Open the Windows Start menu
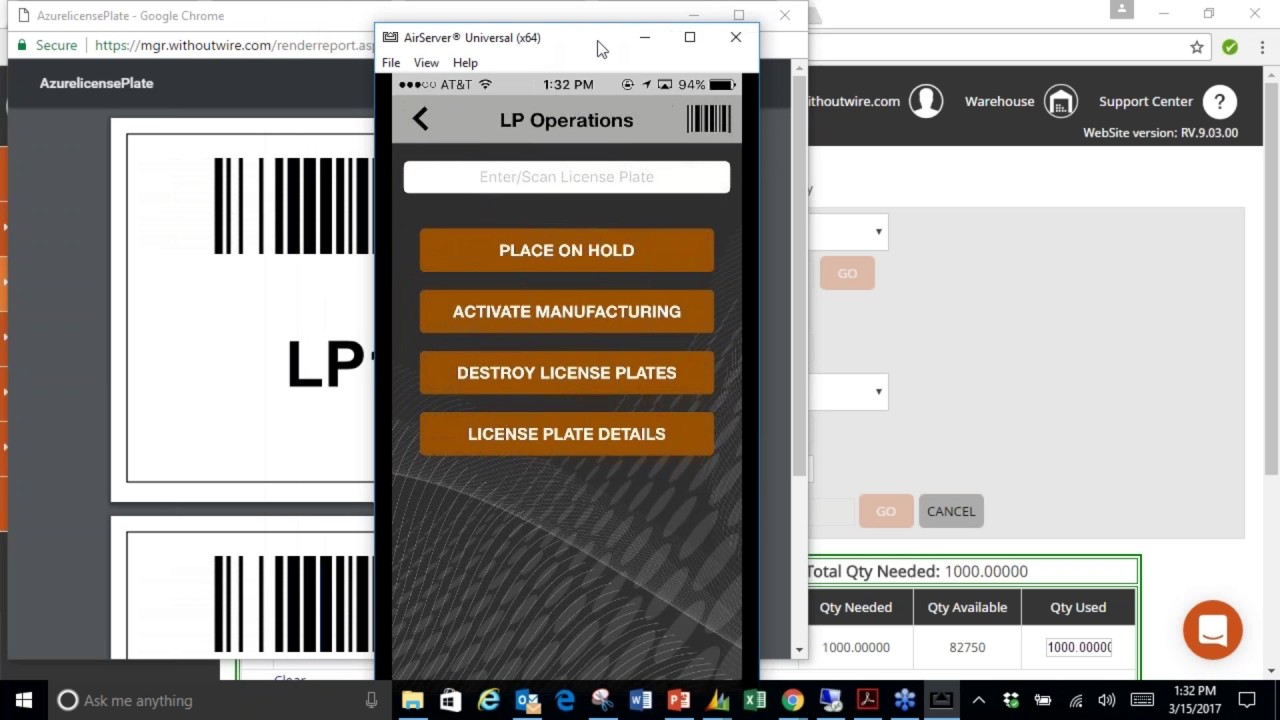Viewport: 1280px width, 720px height. 24,700
